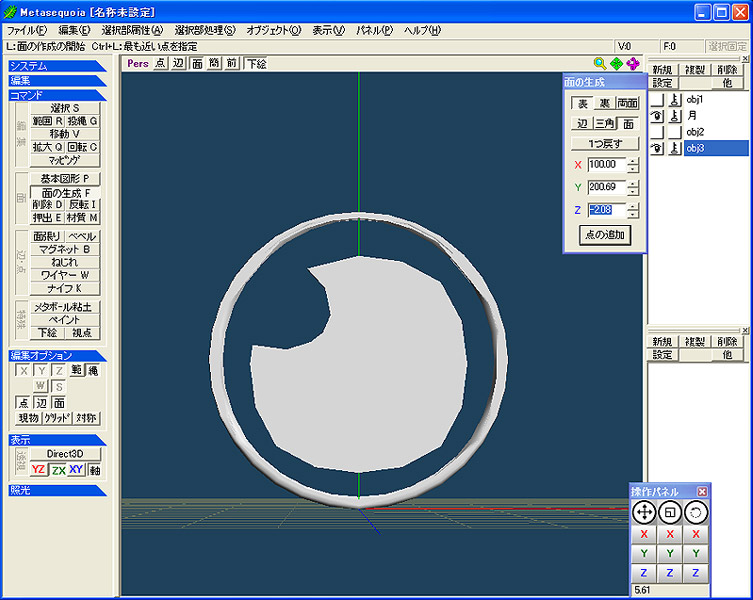Click the X coordinate field 100.00
753x600 pixels.
(x=607, y=165)
